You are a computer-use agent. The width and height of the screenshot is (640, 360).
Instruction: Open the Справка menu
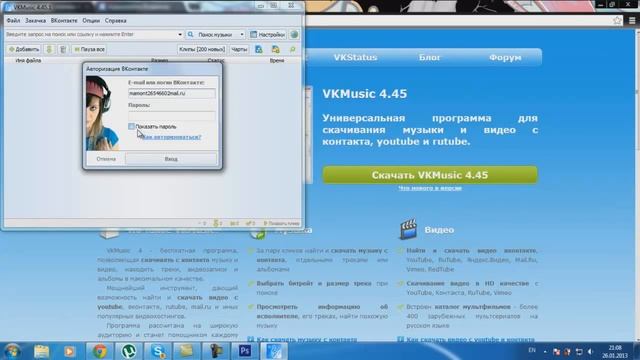(116, 20)
